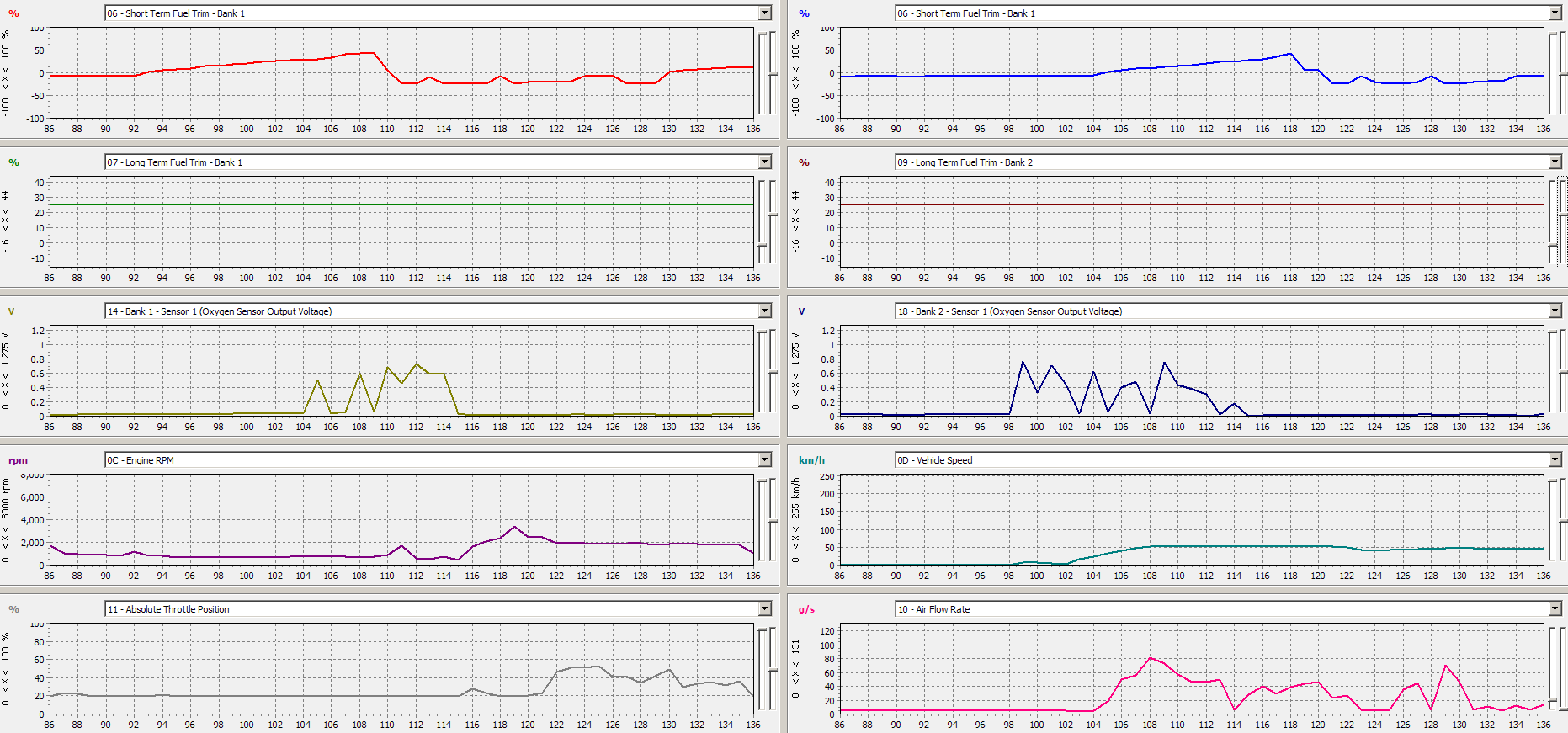The width and height of the screenshot is (1568, 733).
Task: Adjust first vertical slider beside Vehicle Speed chart
Action: pyautogui.click(x=1552, y=519)
